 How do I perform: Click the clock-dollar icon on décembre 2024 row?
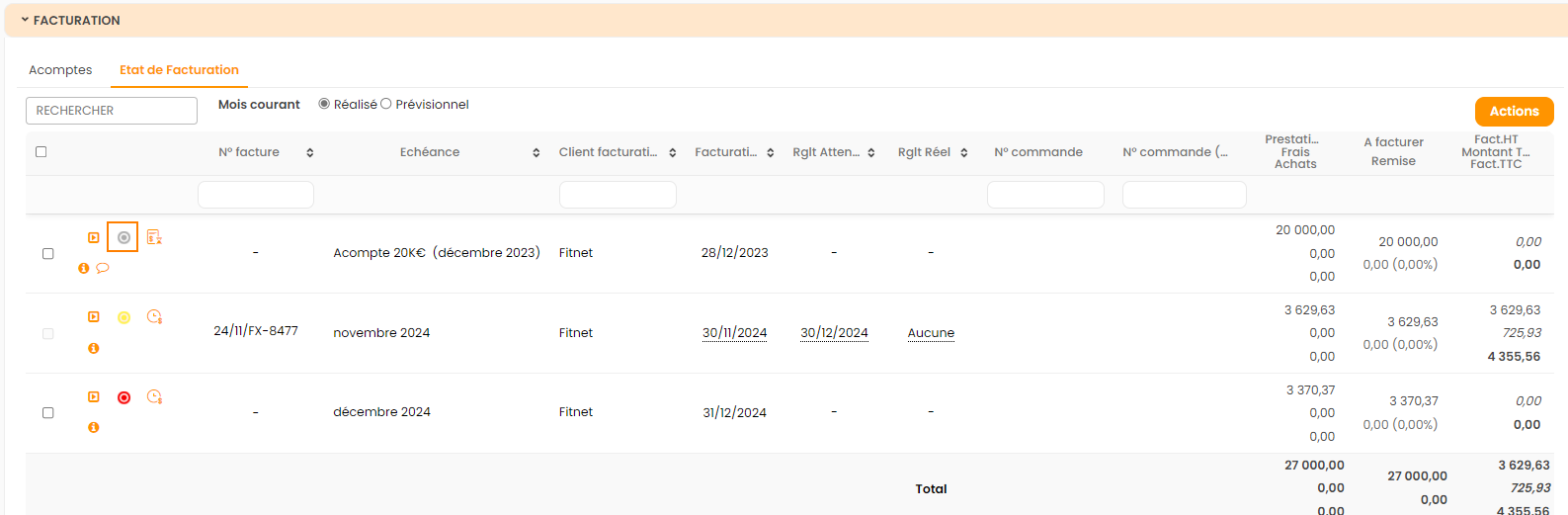tap(154, 397)
